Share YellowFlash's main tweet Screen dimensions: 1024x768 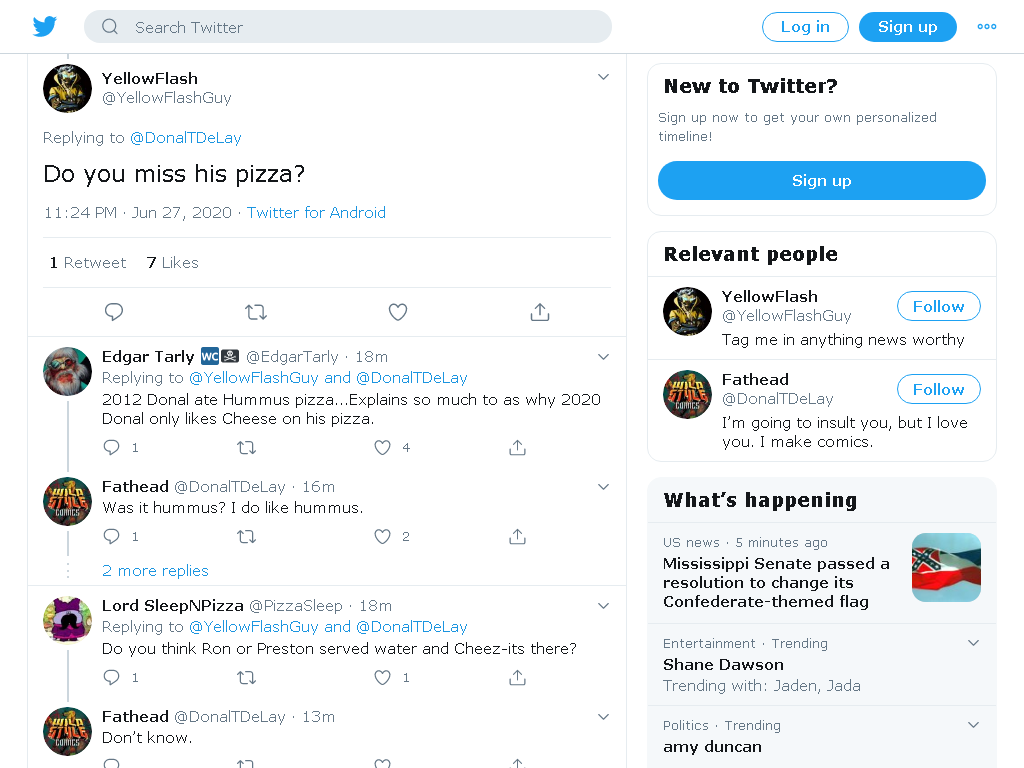[539, 312]
